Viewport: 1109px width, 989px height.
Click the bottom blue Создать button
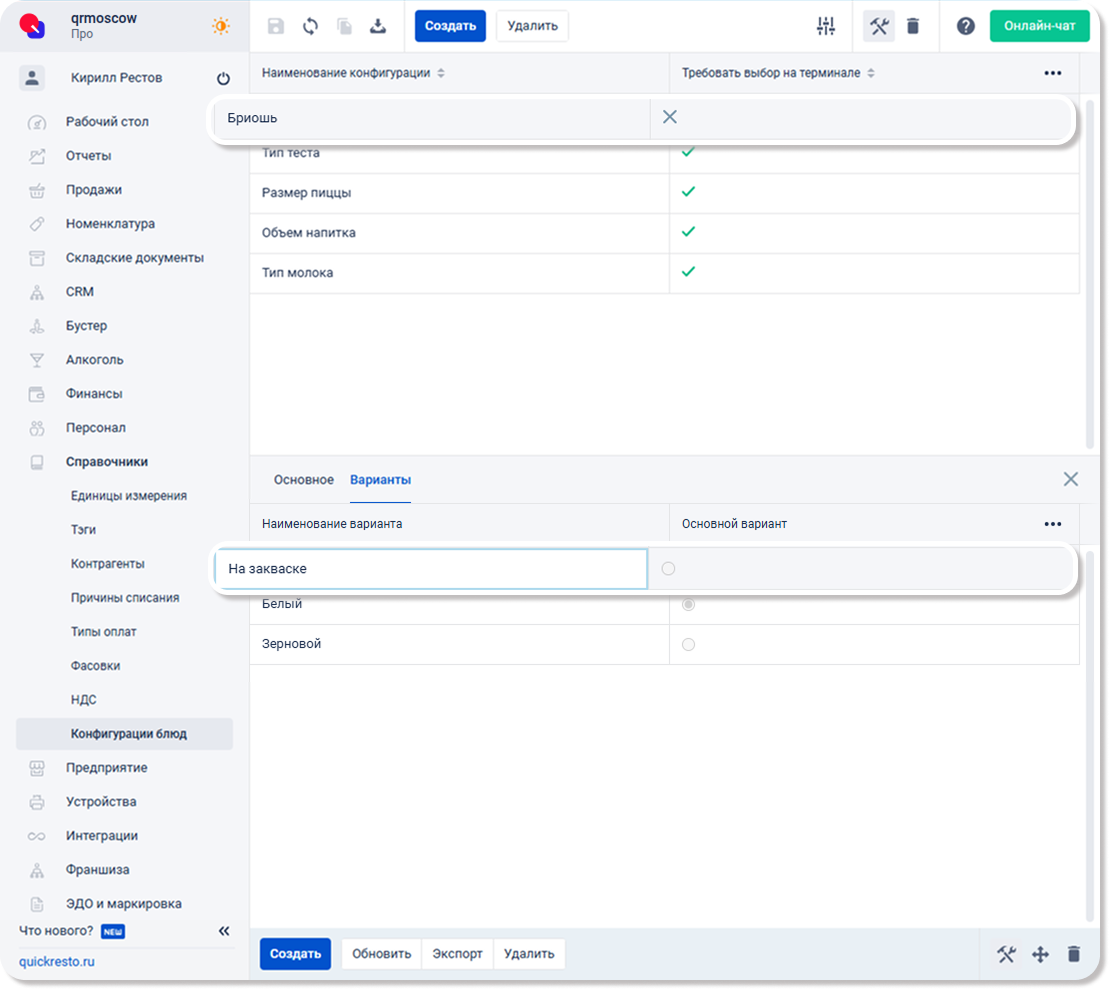click(295, 954)
